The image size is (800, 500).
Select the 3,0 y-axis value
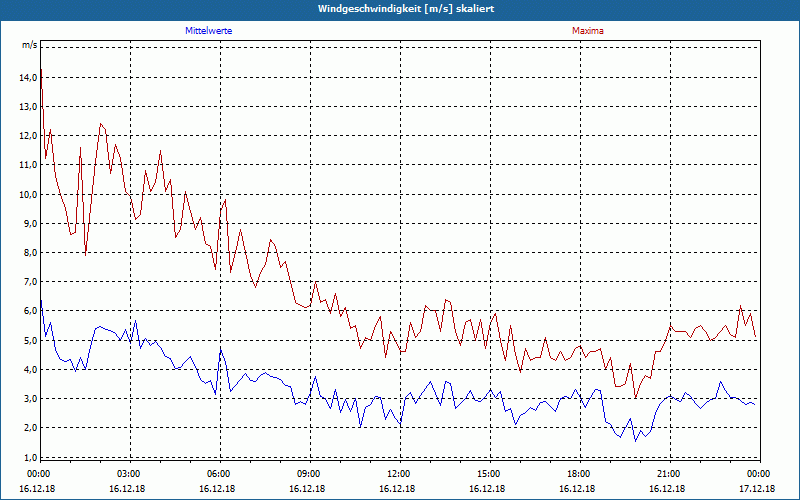pos(31,398)
